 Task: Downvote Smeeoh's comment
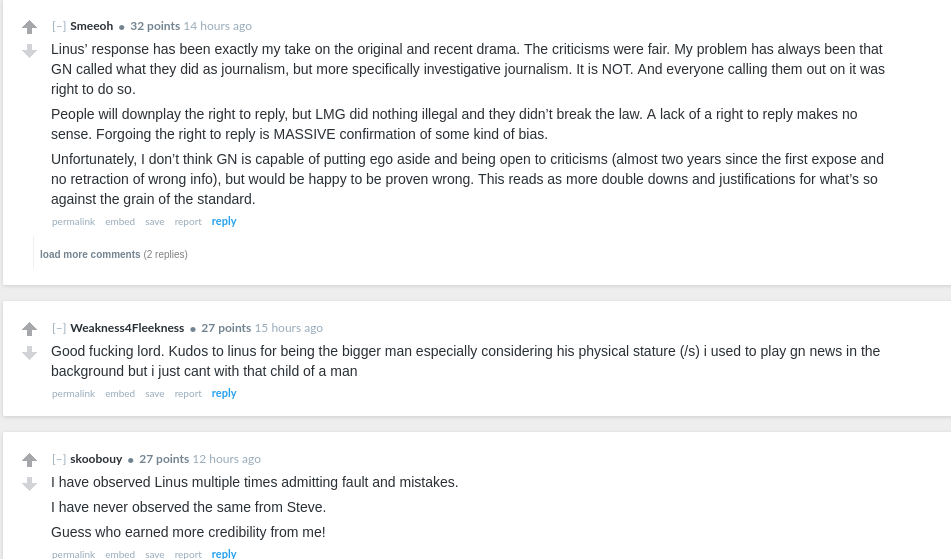29,51
